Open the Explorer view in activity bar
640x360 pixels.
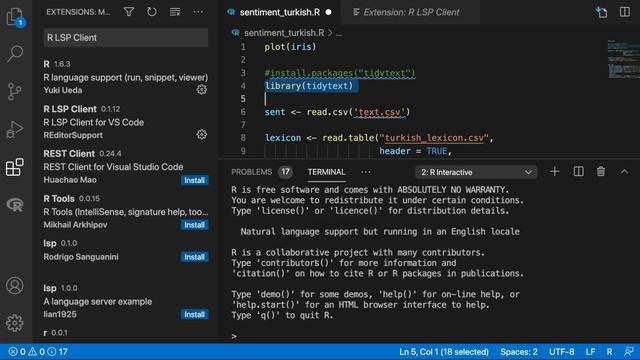pyautogui.click(x=16, y=17)
